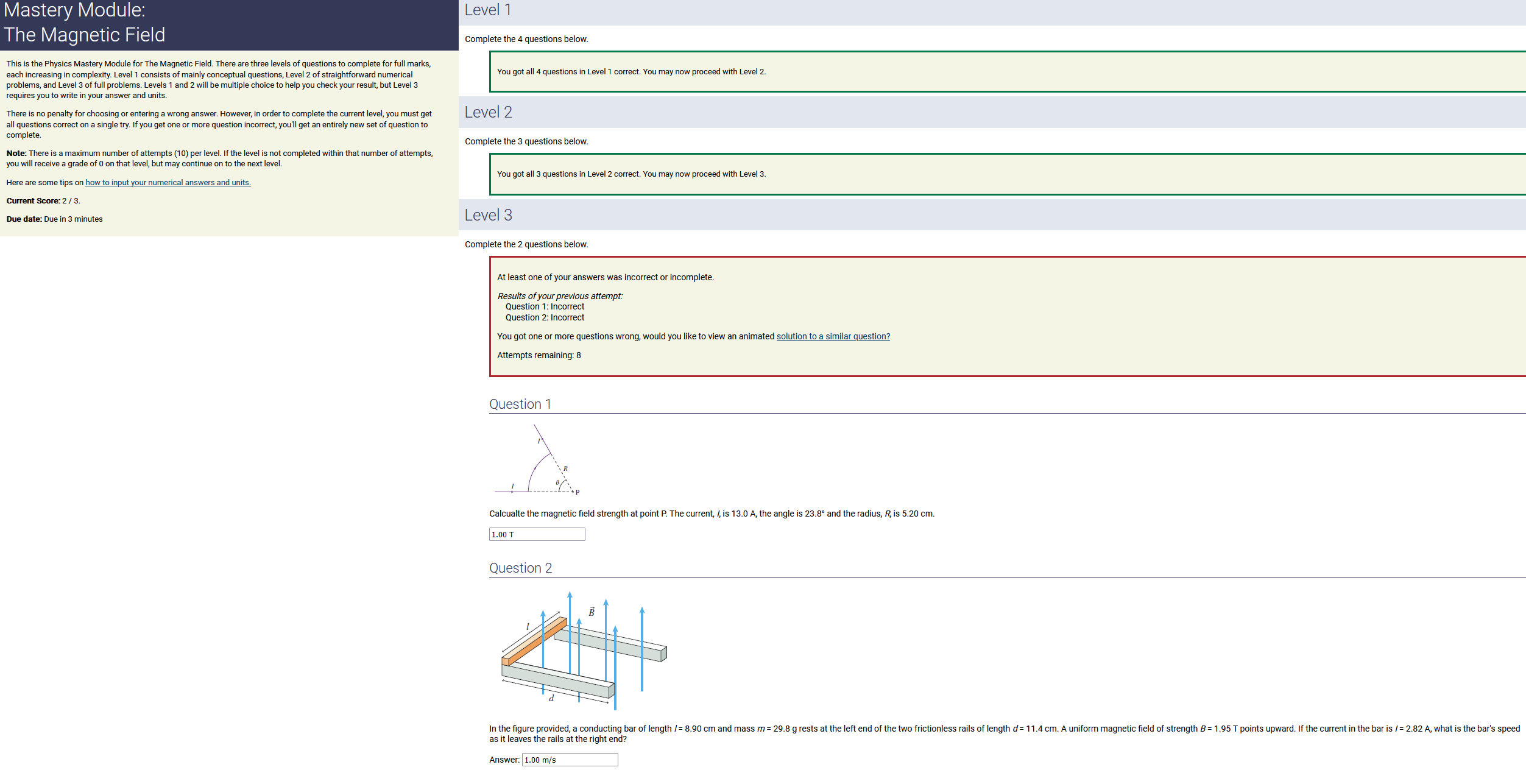
Task: Open the numerical answers and units tips link
Action: click(168, 183)
